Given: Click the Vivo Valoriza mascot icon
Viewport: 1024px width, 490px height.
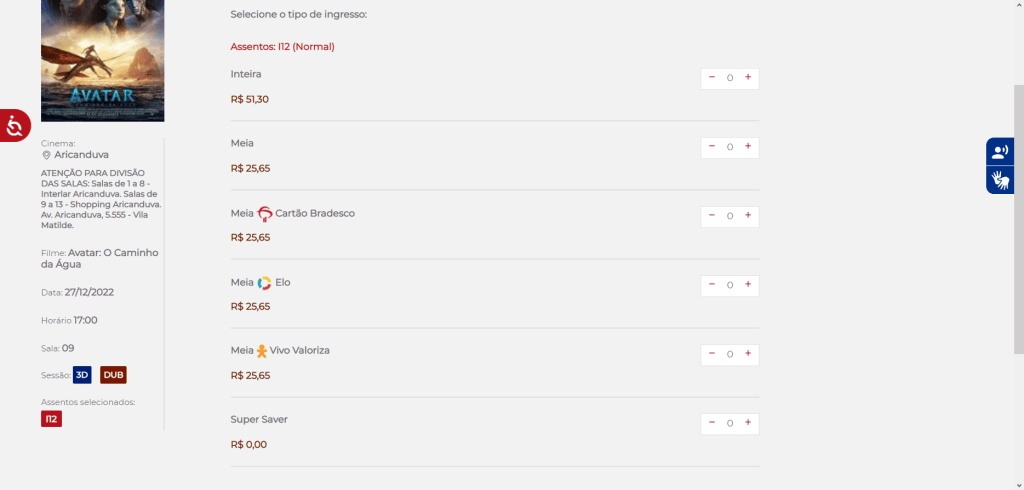Looking at the screenshot, I should [x=262, y=351].
